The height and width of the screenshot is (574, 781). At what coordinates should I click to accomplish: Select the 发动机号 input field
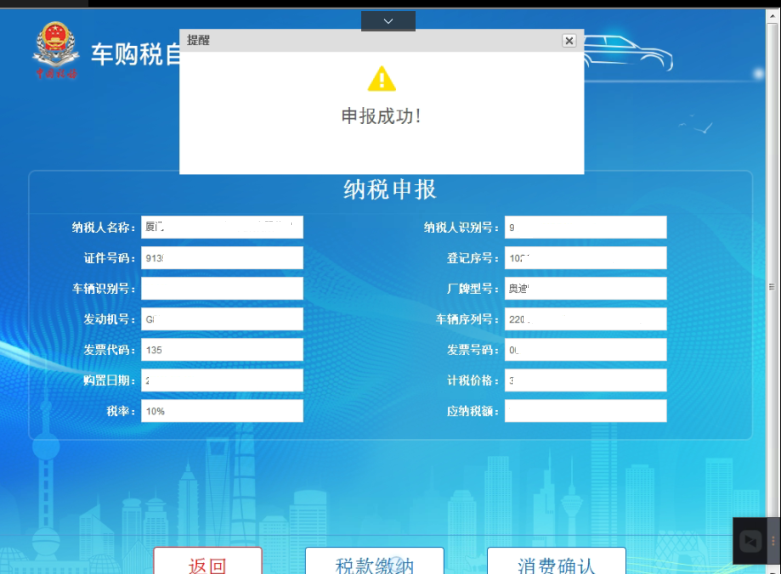[222, 319]
